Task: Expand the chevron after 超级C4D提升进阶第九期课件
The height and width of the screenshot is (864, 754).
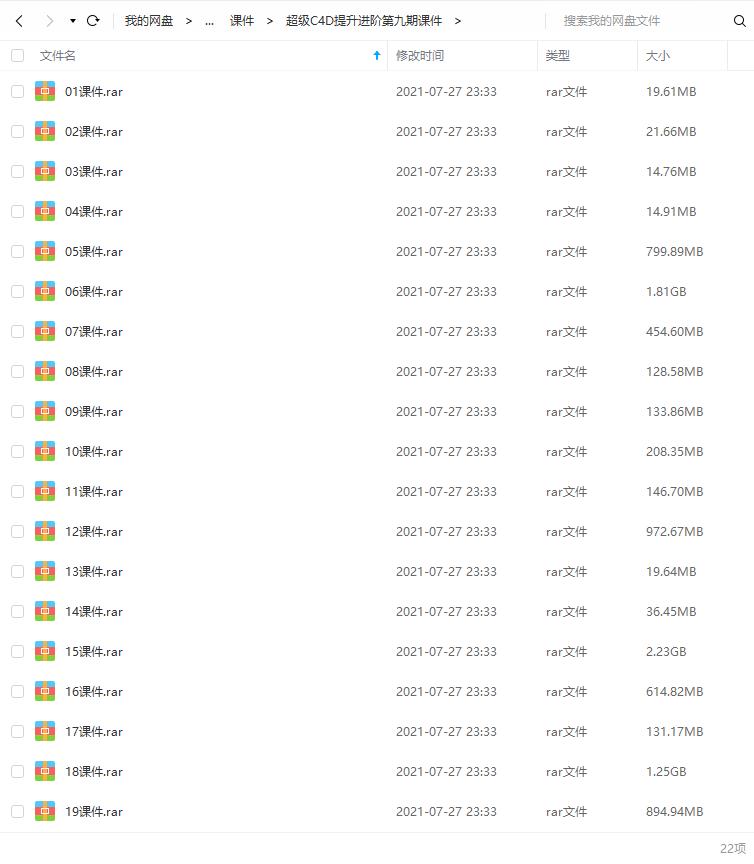Action: pyautogui.click(x=457, y=21)
